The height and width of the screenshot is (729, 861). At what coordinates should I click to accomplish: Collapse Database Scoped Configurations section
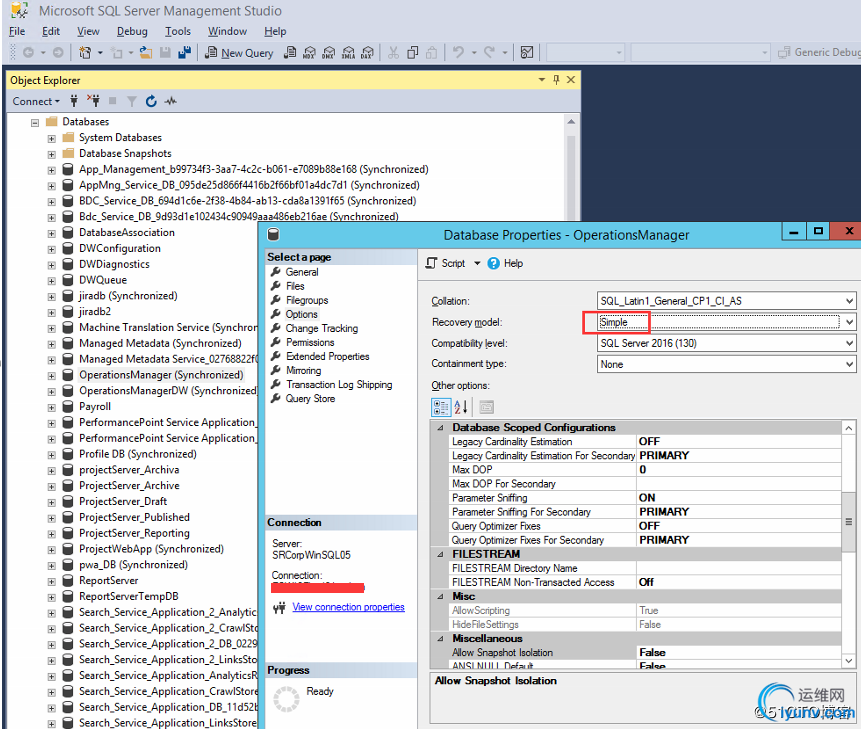coord(440,428)
